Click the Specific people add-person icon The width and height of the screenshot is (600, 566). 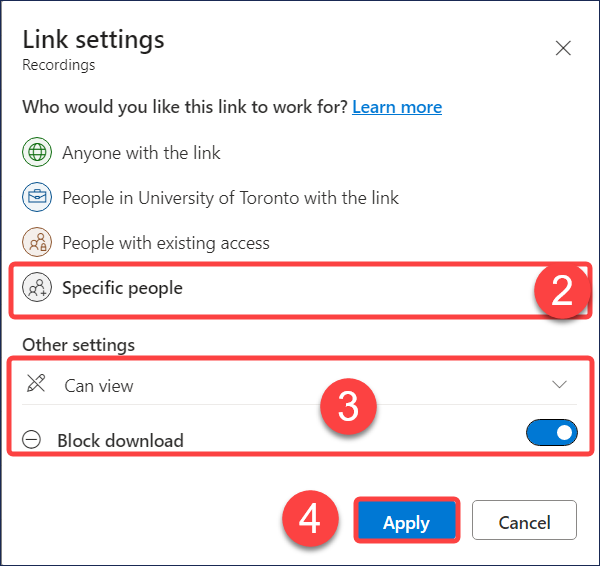click(x=37, y=287)
